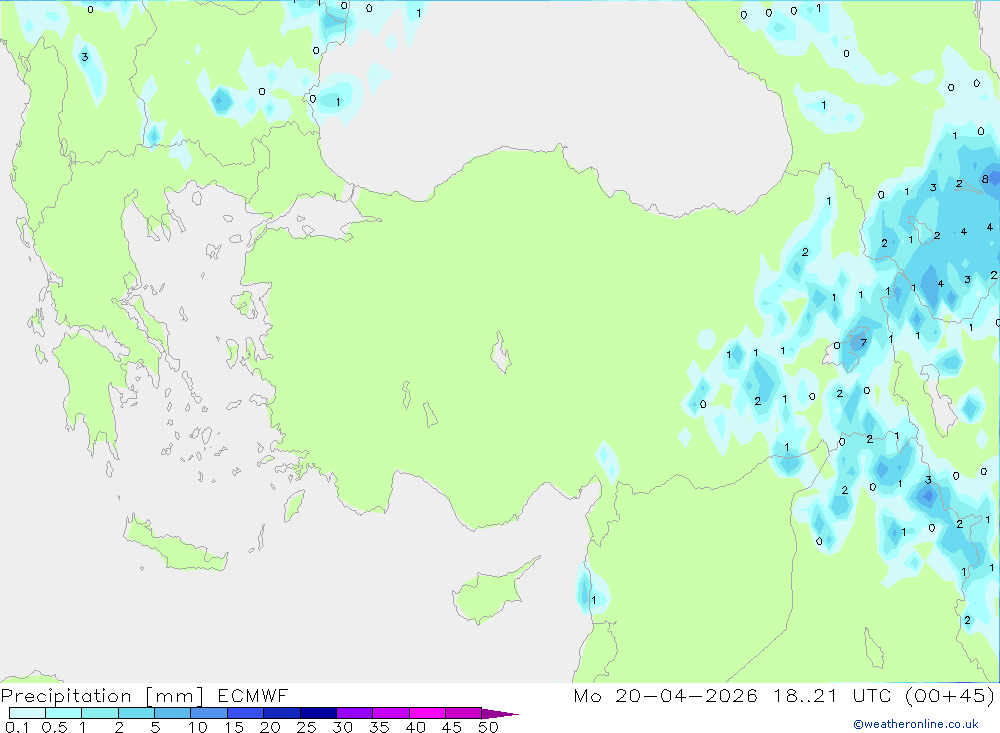Click the 40–45 mm magenta legend swatch

click(427, 713)
